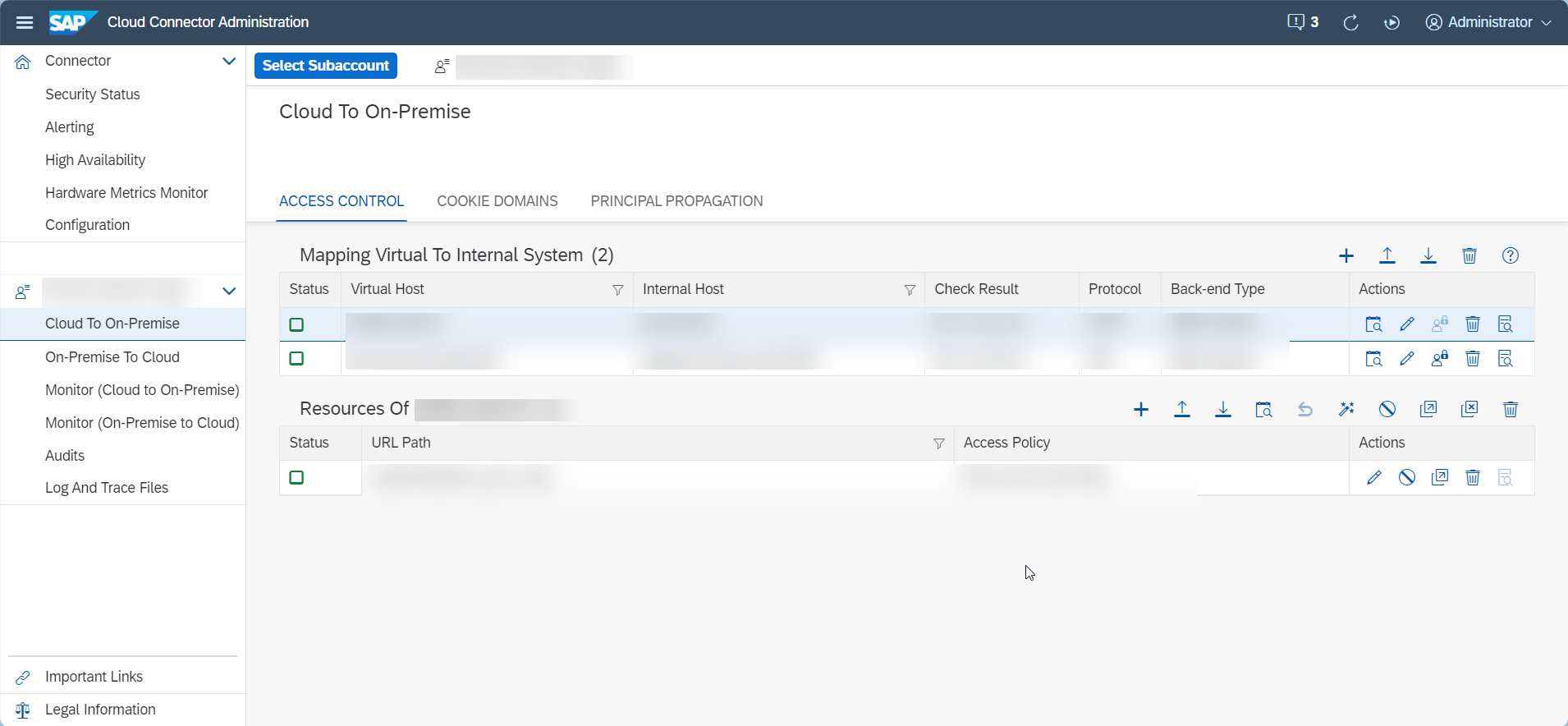
Task: Click the box-with-arrow icon in resource row
Action: pyautogui.click(x=1440, y=477)
